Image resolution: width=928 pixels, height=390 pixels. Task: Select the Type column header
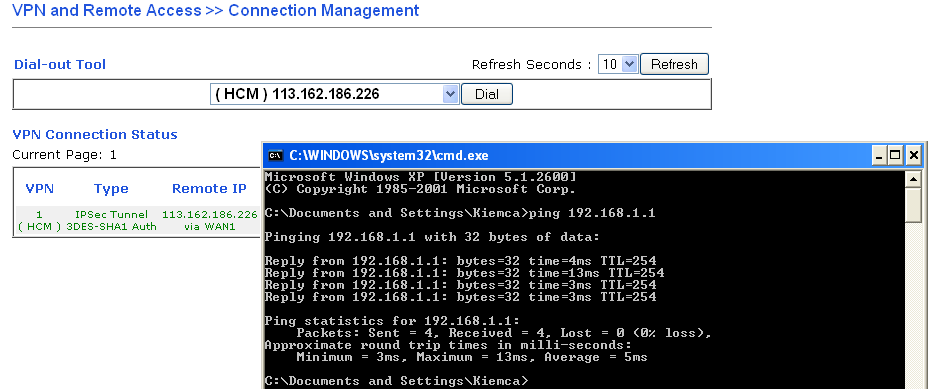(x=111, y=189)
